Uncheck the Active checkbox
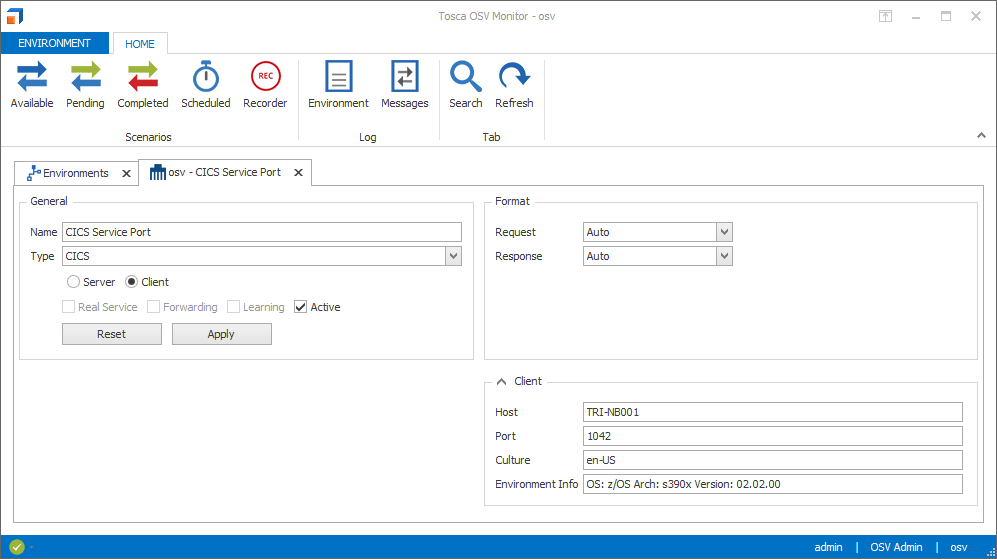The width and height of the screenshot is (997, 559). click(301, 307)
